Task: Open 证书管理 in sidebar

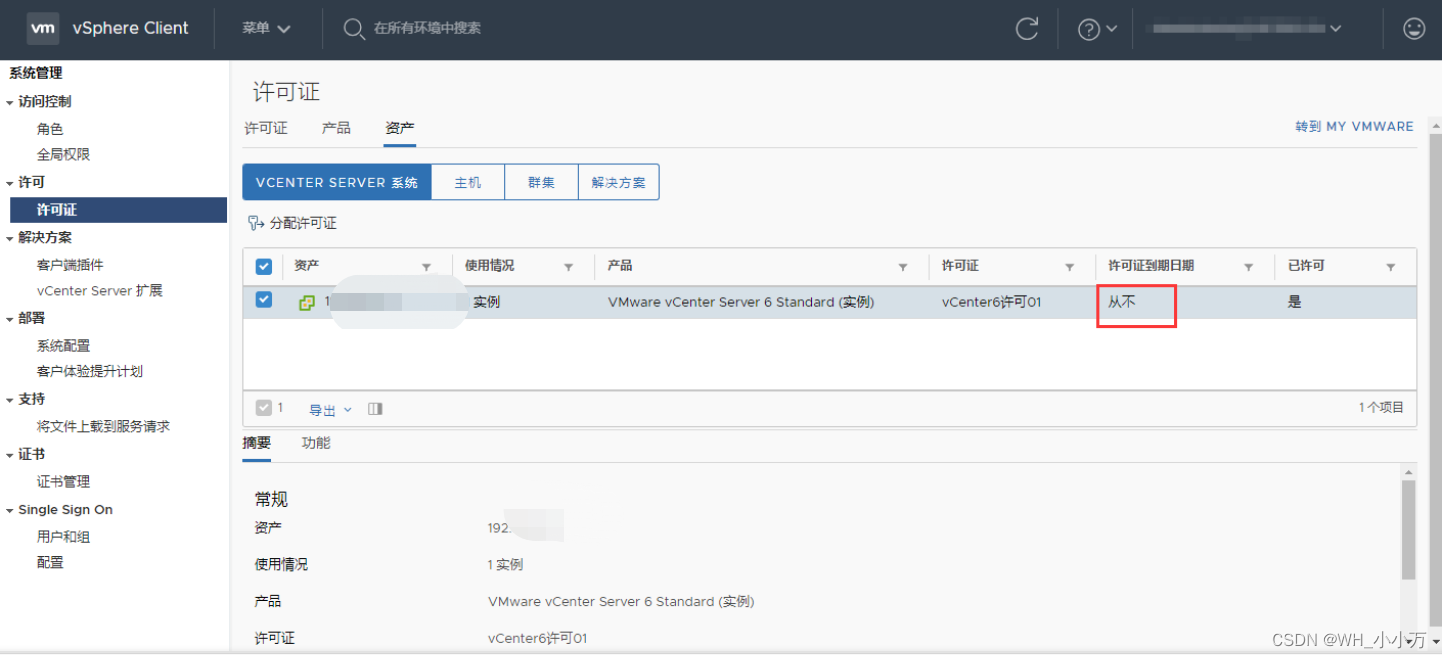Action: pyautogui.click(x=63, y=481)
